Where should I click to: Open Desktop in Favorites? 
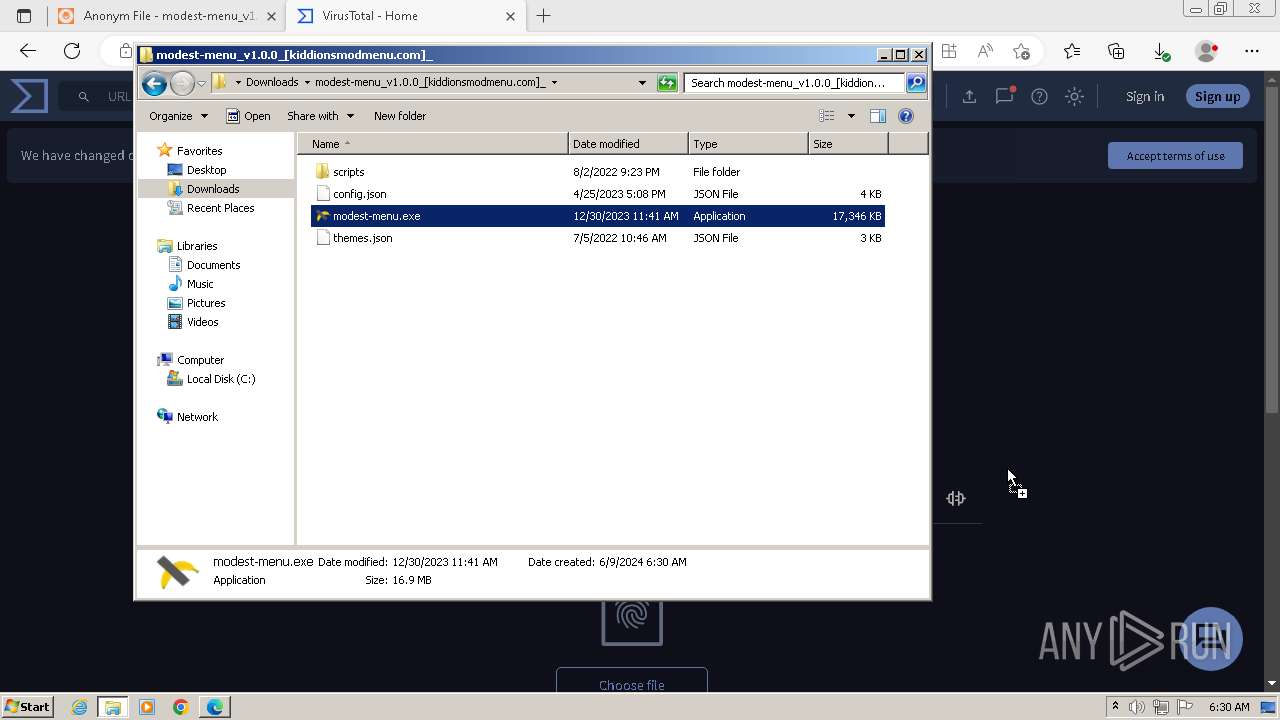206,170
